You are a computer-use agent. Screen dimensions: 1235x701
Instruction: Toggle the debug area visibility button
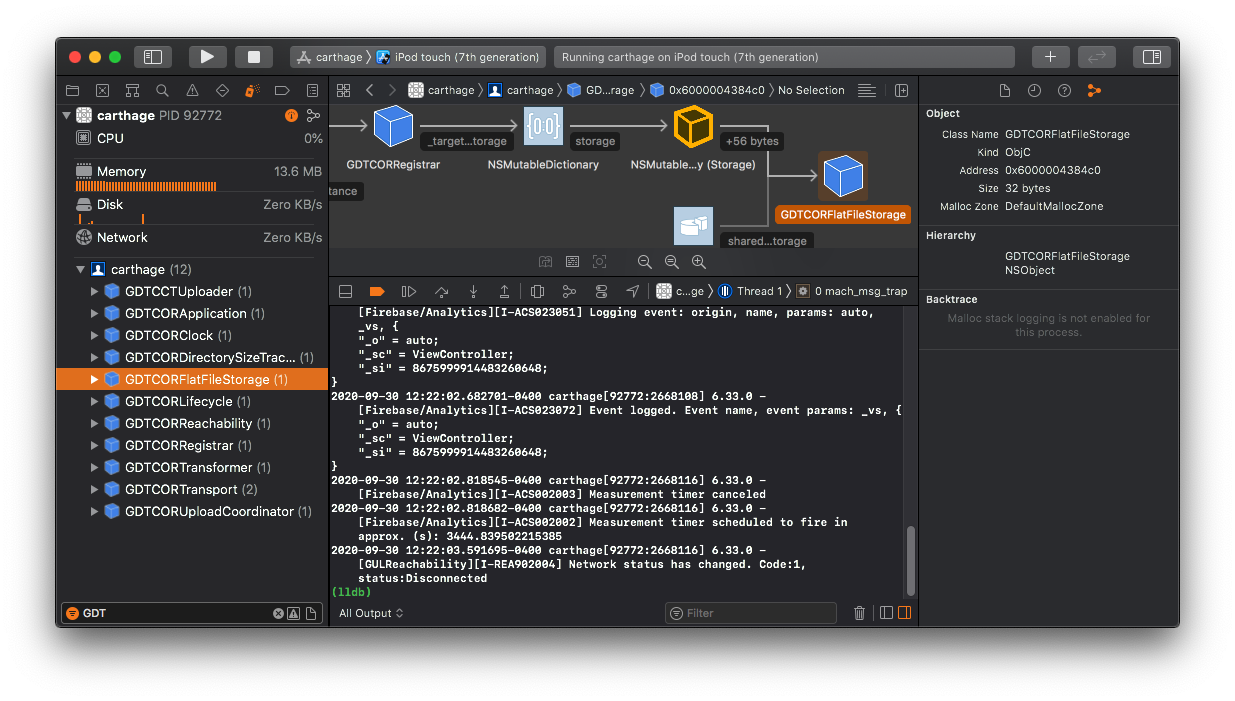tap(345, 291)
